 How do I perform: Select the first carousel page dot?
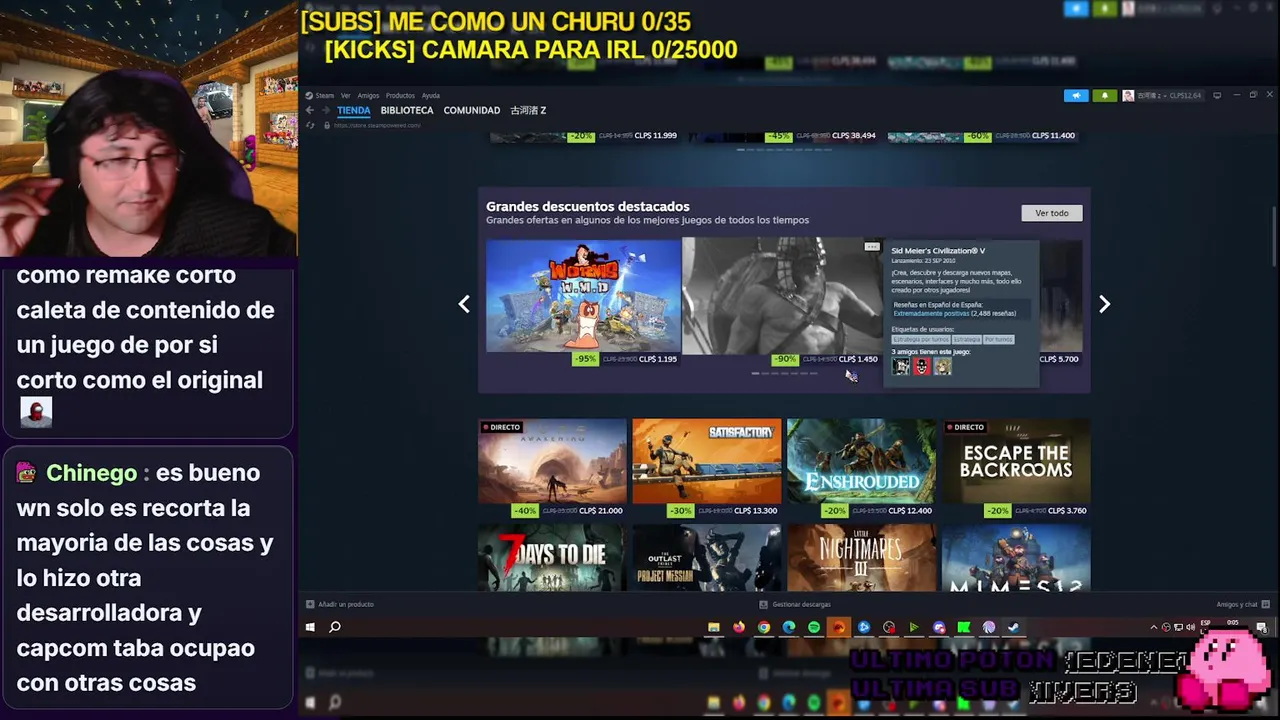(756, 373)
